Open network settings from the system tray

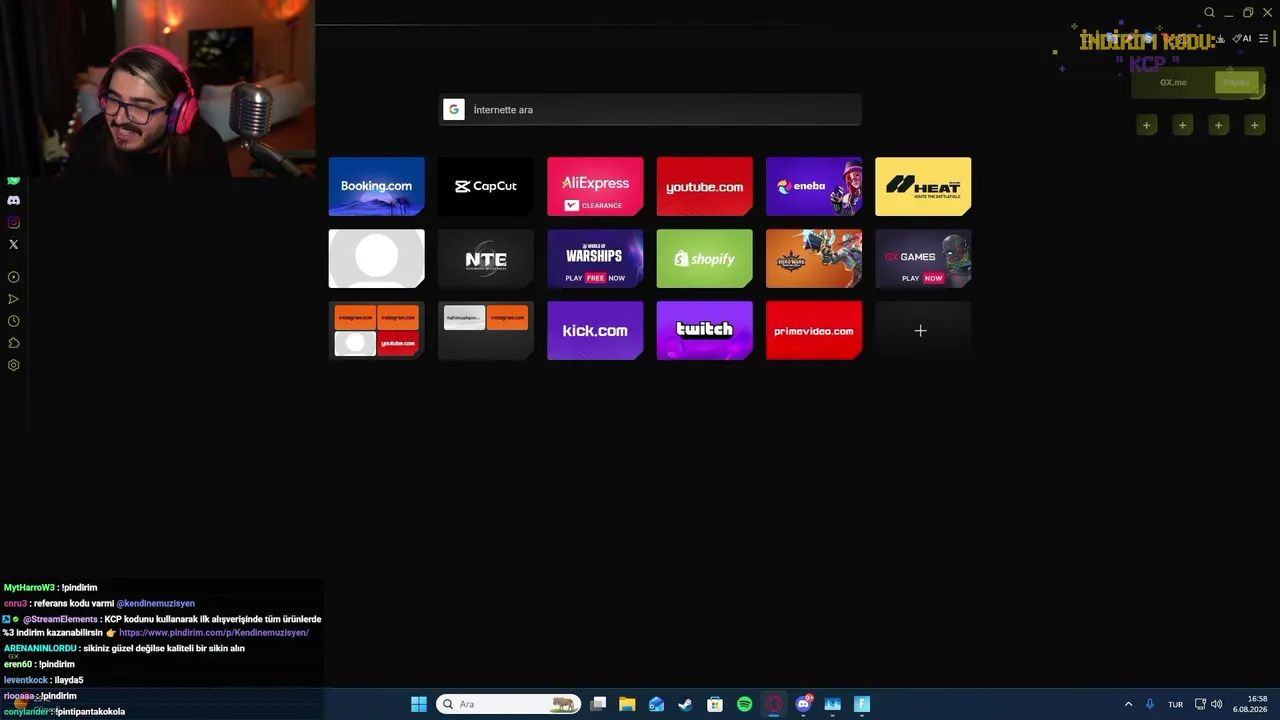[1201, 704]
